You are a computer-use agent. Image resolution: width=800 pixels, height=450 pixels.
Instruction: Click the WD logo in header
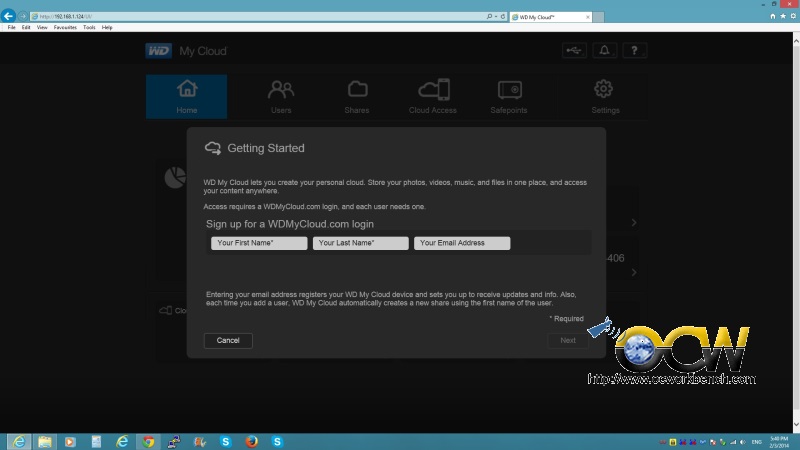[x=159, y=51]
